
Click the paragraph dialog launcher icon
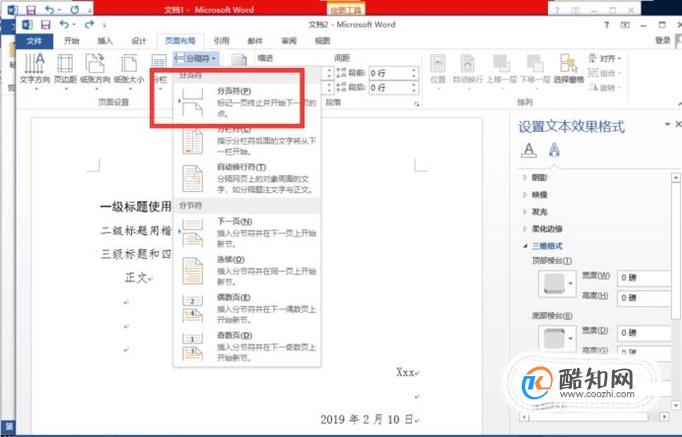tap(417, 104)
